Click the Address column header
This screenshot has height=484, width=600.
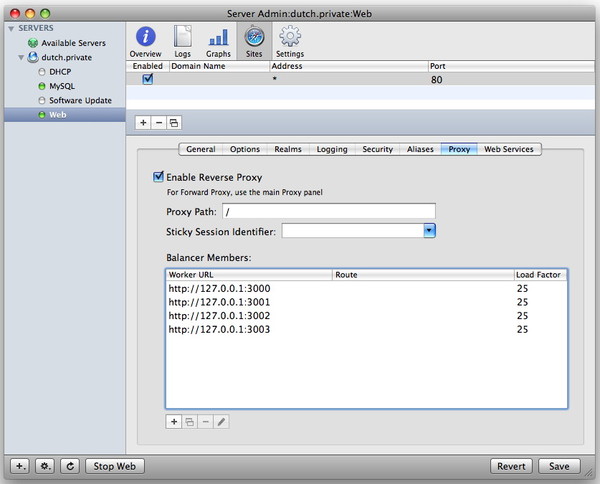pos(349,66)
